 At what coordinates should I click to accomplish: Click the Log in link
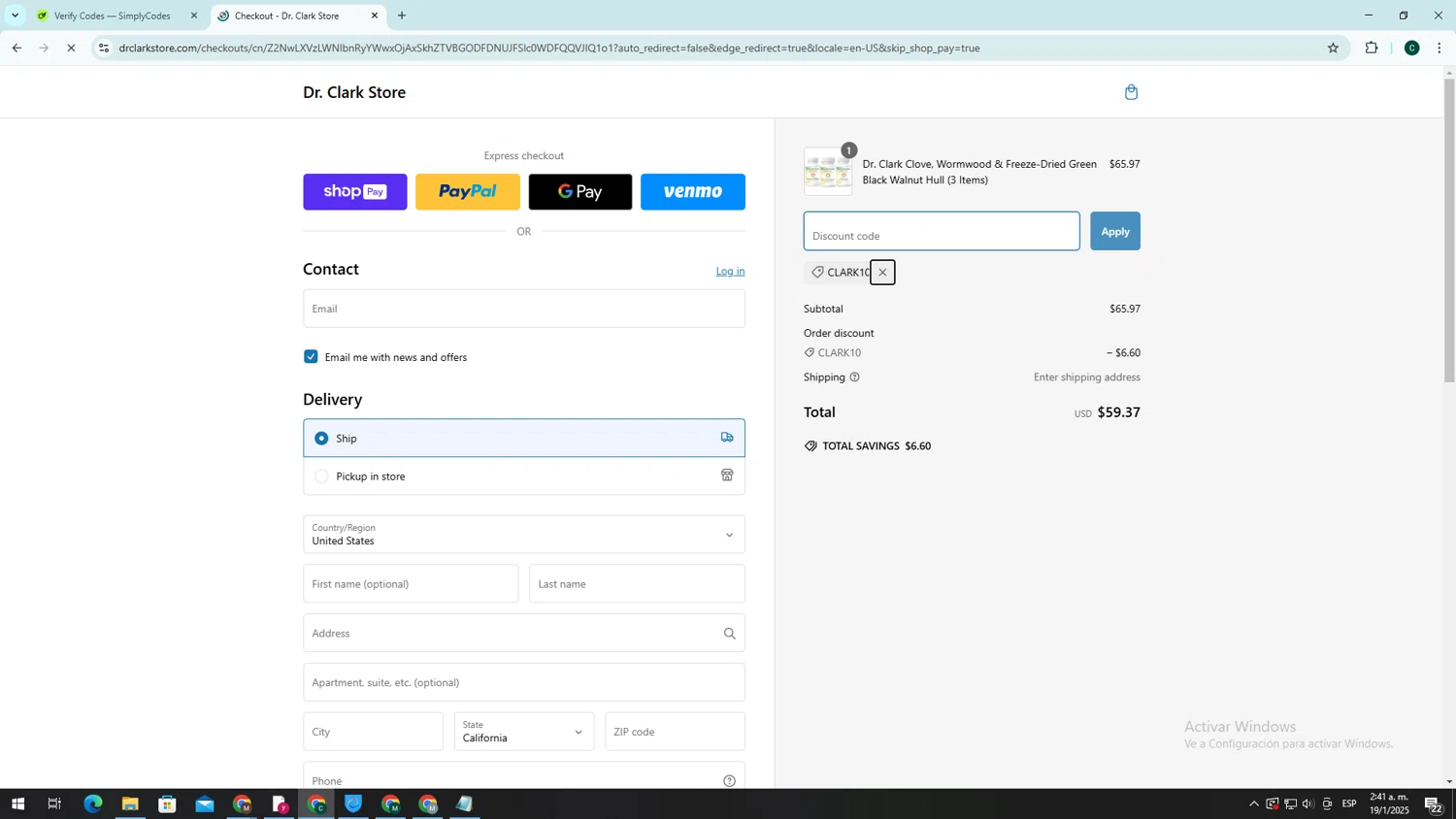coord(730,272)
